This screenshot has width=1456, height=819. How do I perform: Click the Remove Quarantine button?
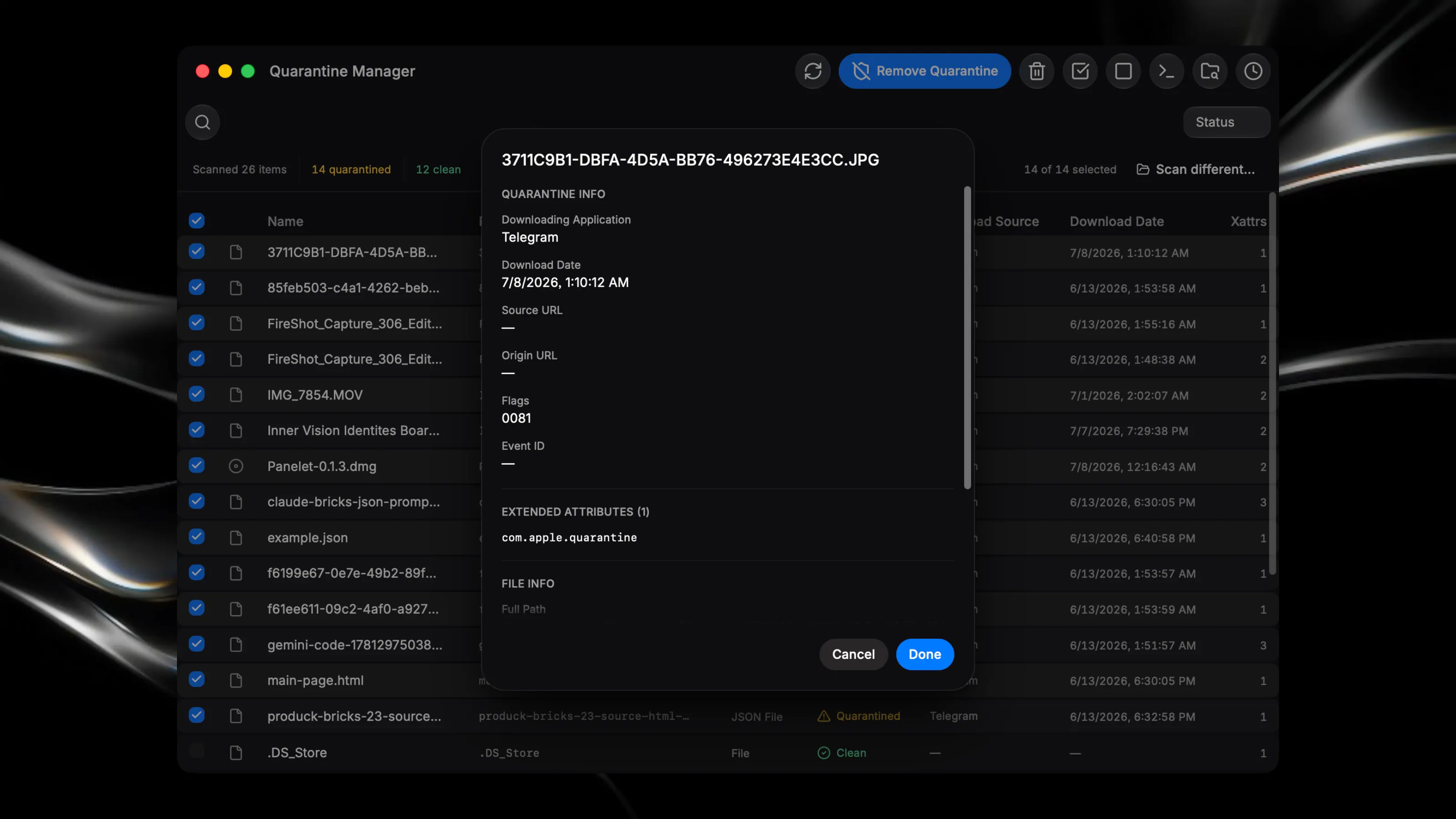coord(925,71)
